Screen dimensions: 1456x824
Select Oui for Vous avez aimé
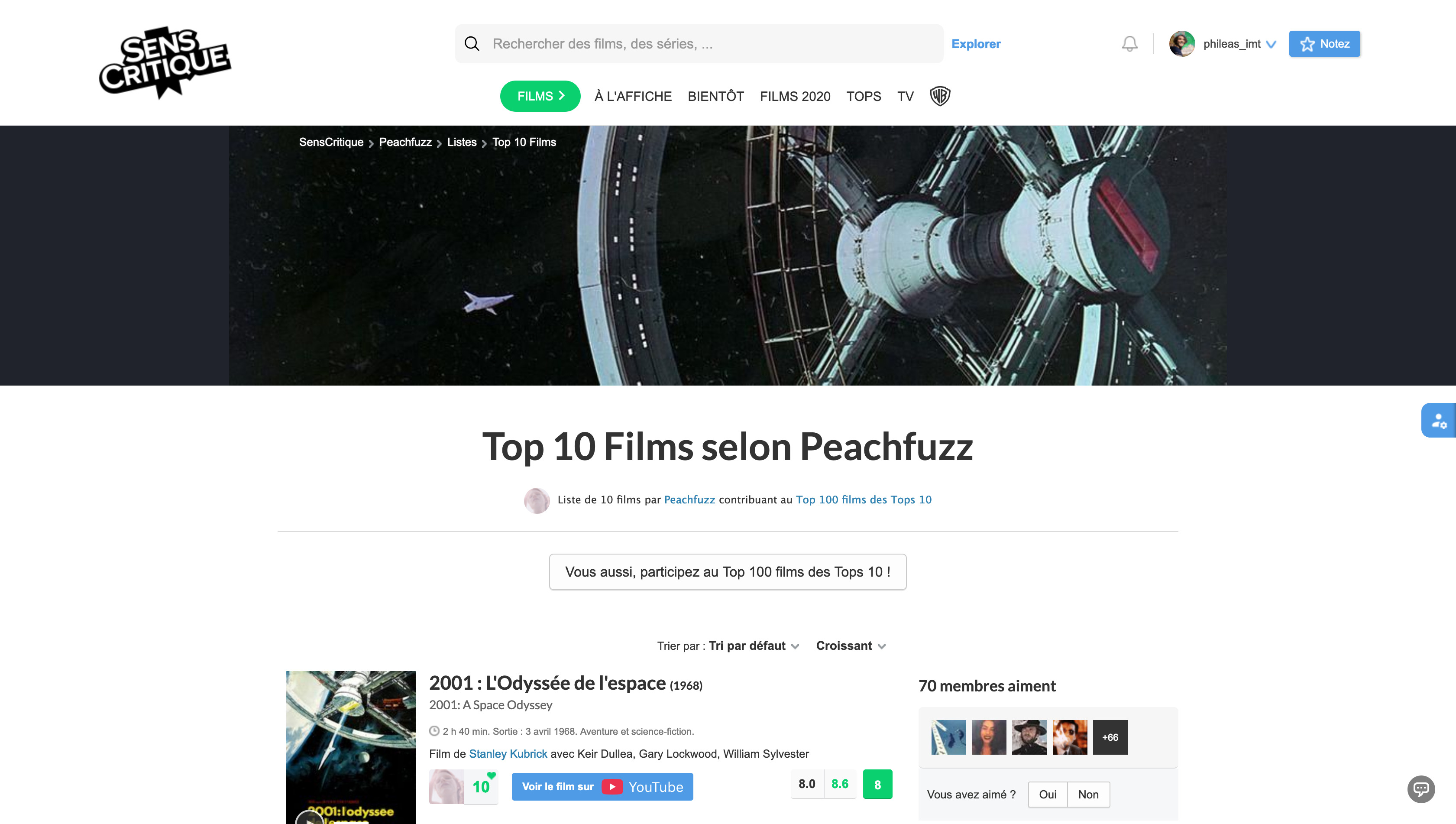[1047, 794]
